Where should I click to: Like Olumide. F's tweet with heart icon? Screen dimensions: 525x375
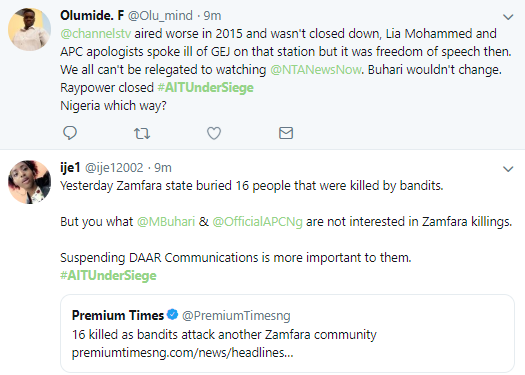[x=214, y=133]
